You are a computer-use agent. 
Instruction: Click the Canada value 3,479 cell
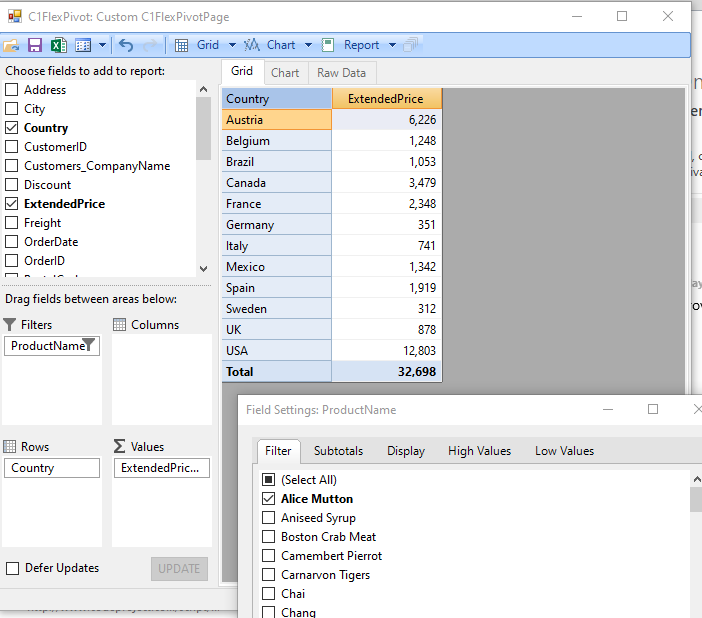point(386,183)
